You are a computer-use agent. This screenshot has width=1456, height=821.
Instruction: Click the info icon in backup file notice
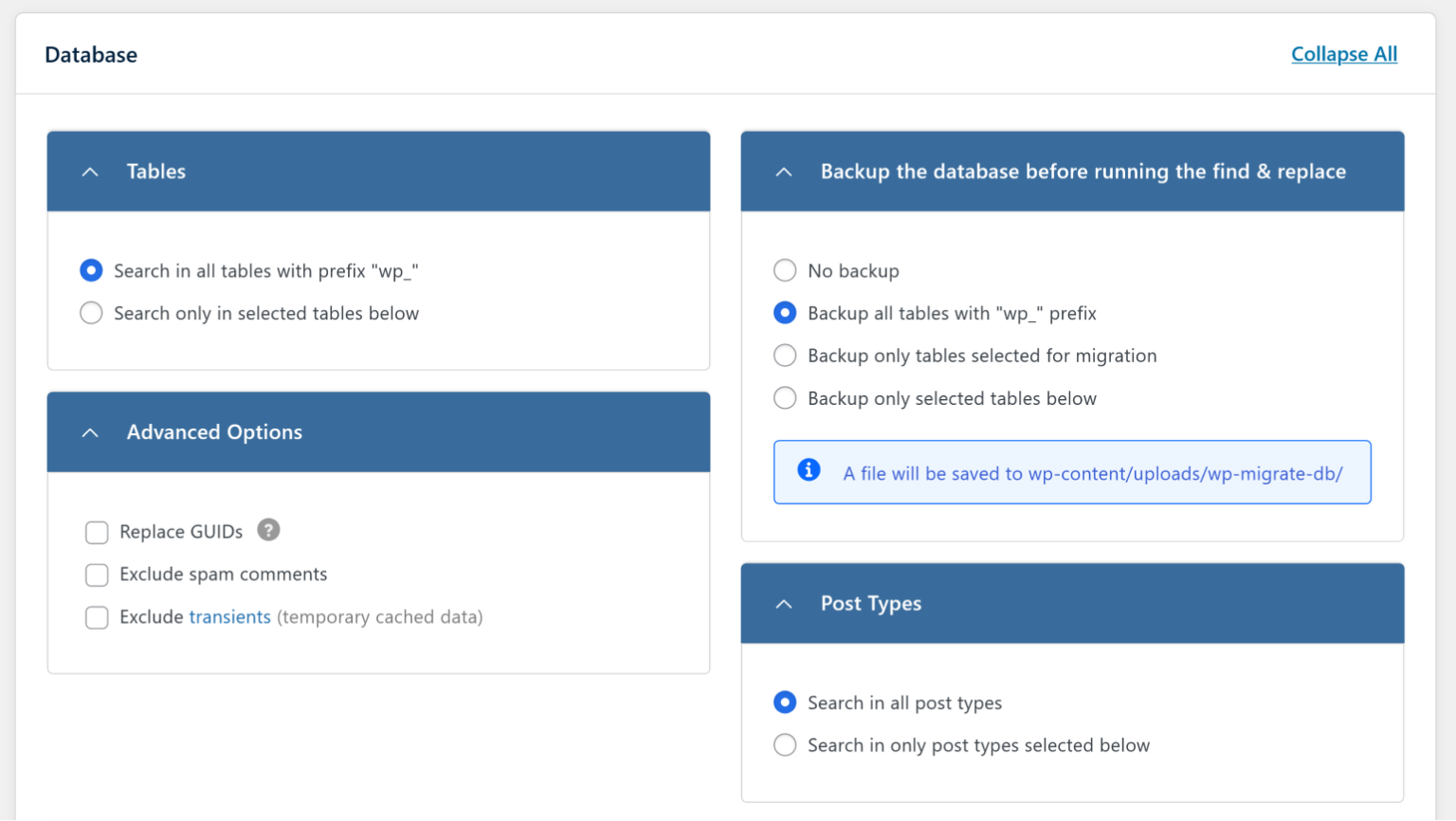809,470
